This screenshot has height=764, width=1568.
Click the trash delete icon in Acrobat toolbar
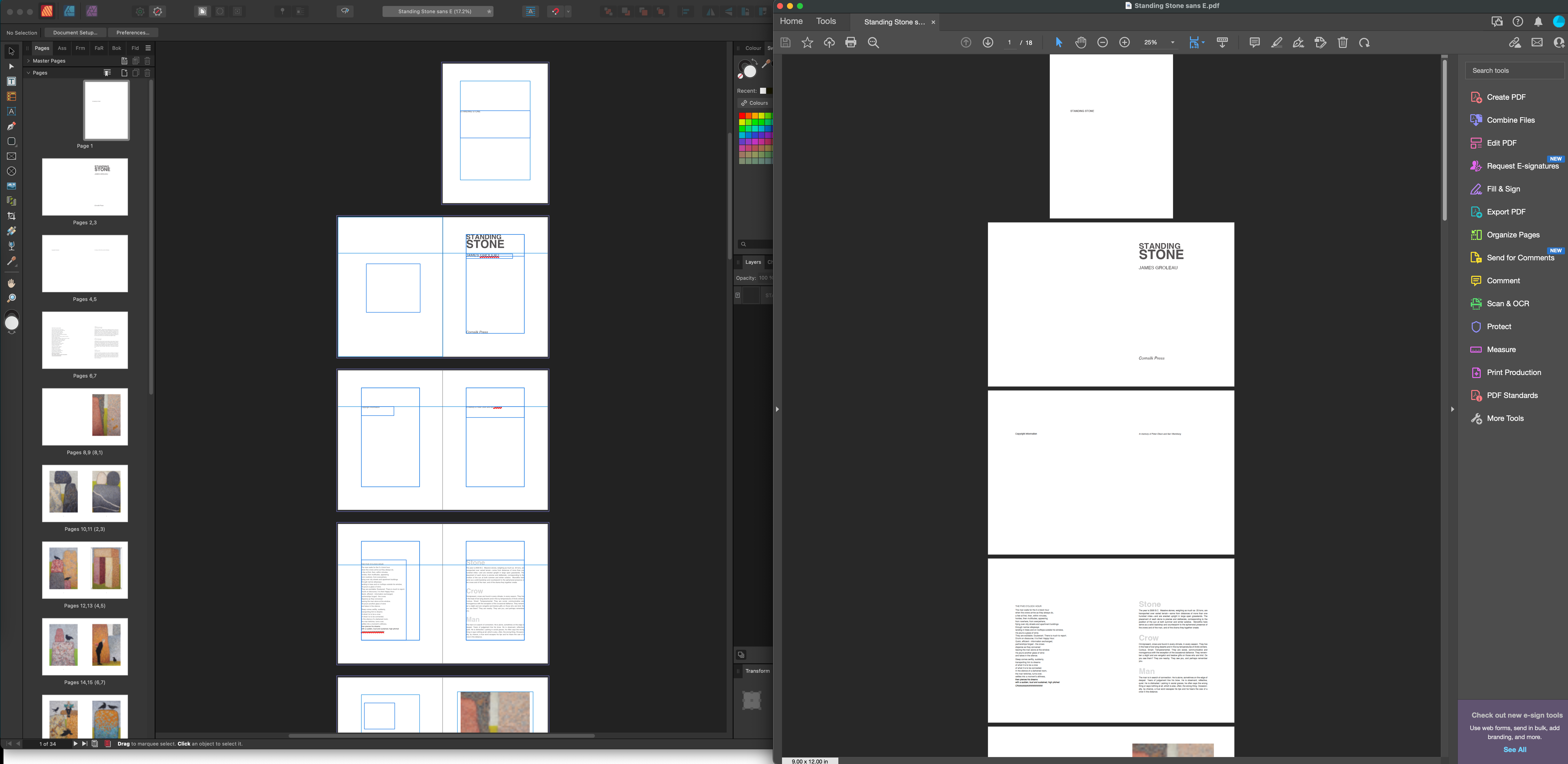pyautogui.click(x=1343, y=43)
